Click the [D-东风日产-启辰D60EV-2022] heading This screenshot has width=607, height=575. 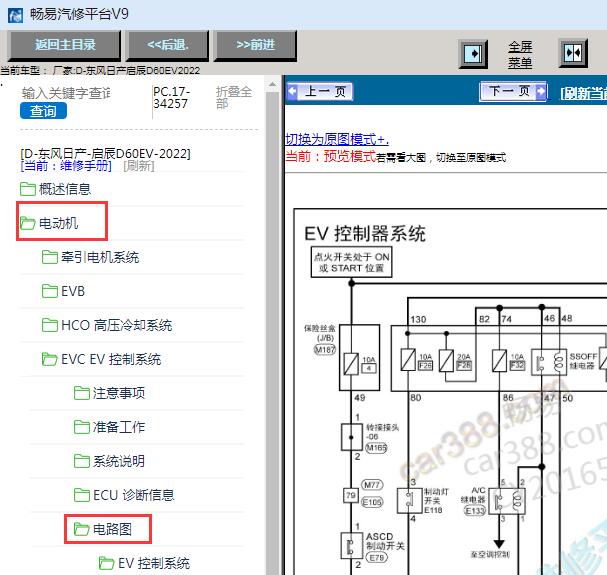(105, 154)
